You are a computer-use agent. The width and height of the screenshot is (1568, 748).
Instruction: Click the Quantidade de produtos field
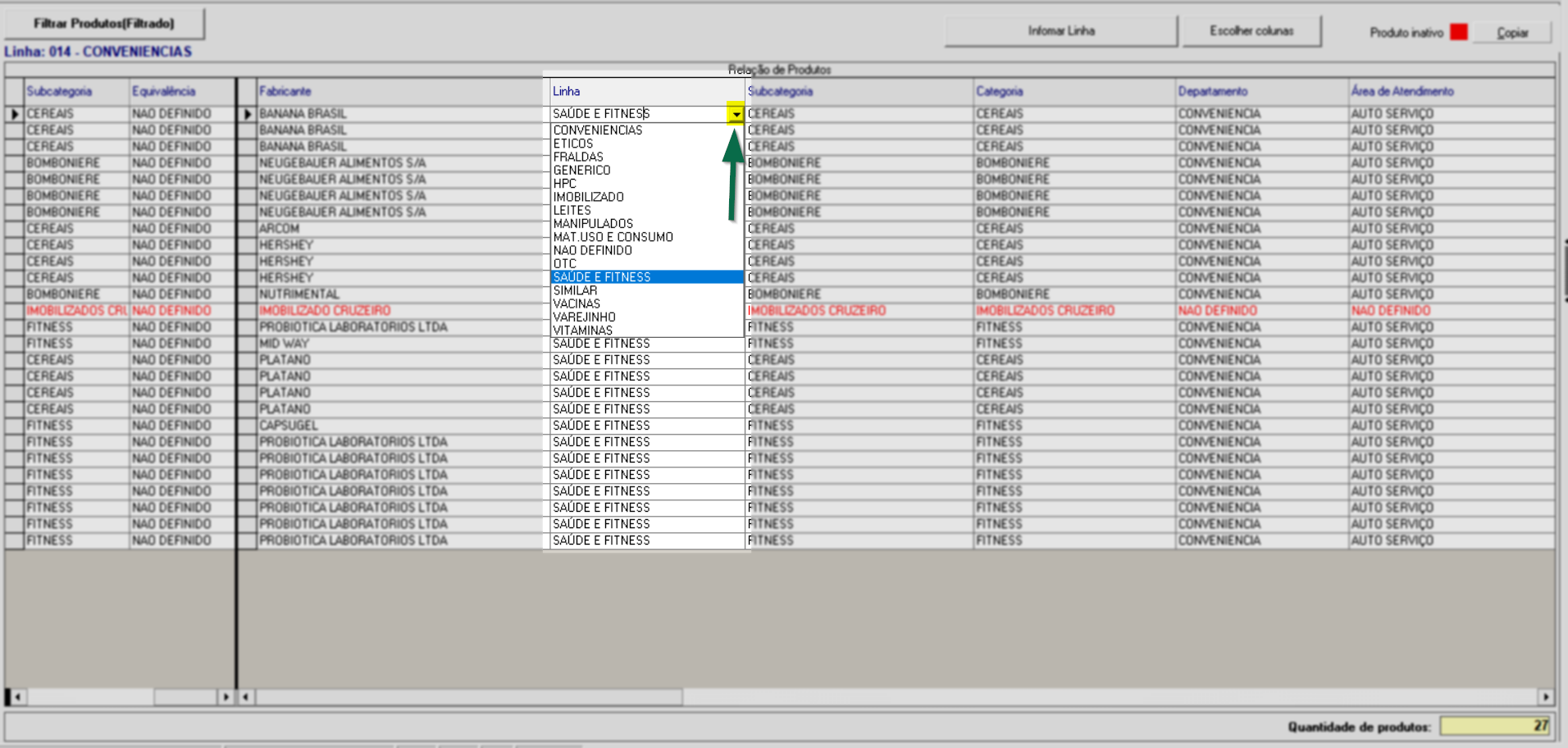(x=1495, y=726)
